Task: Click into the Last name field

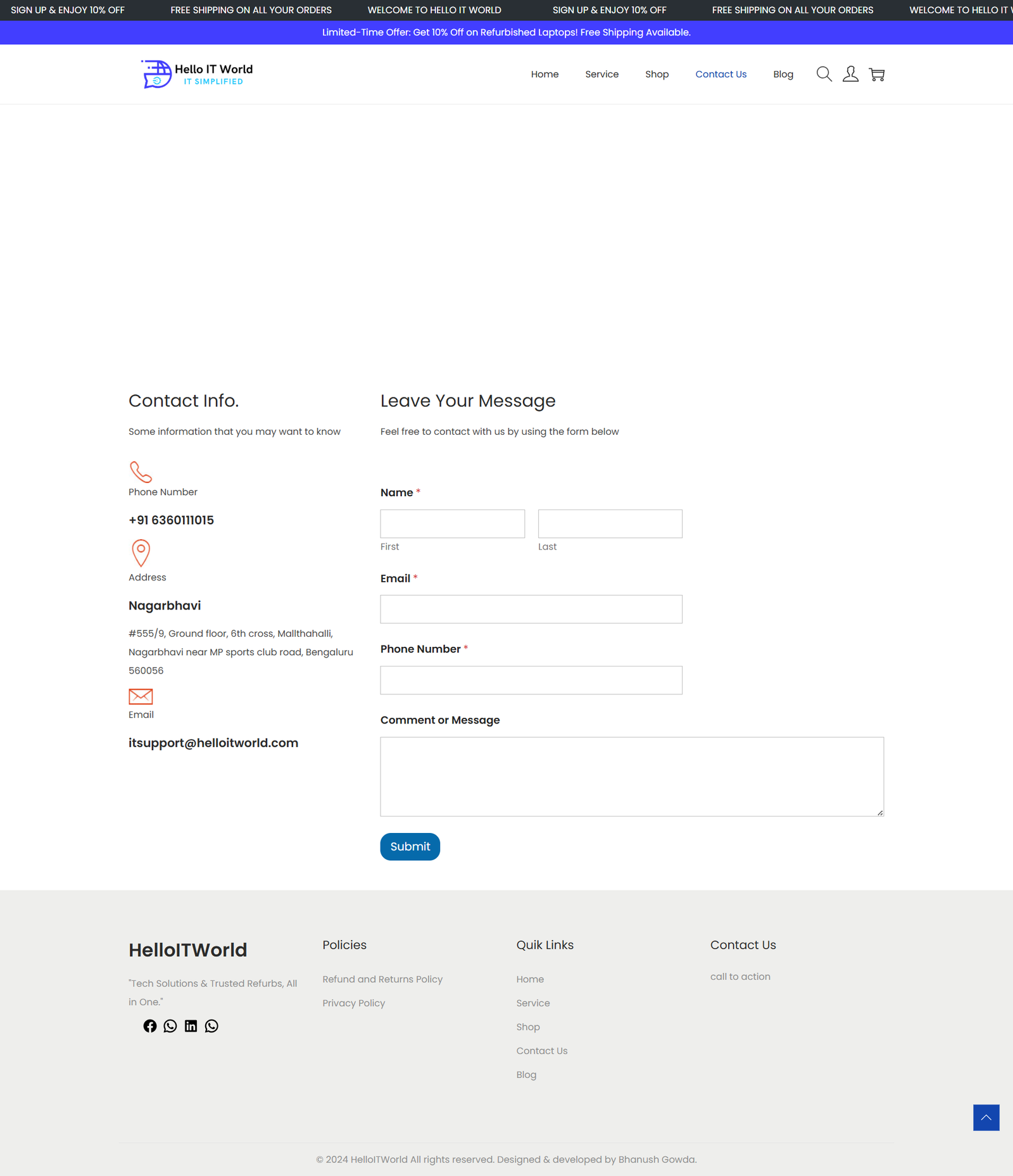Action: pos(610,524)
